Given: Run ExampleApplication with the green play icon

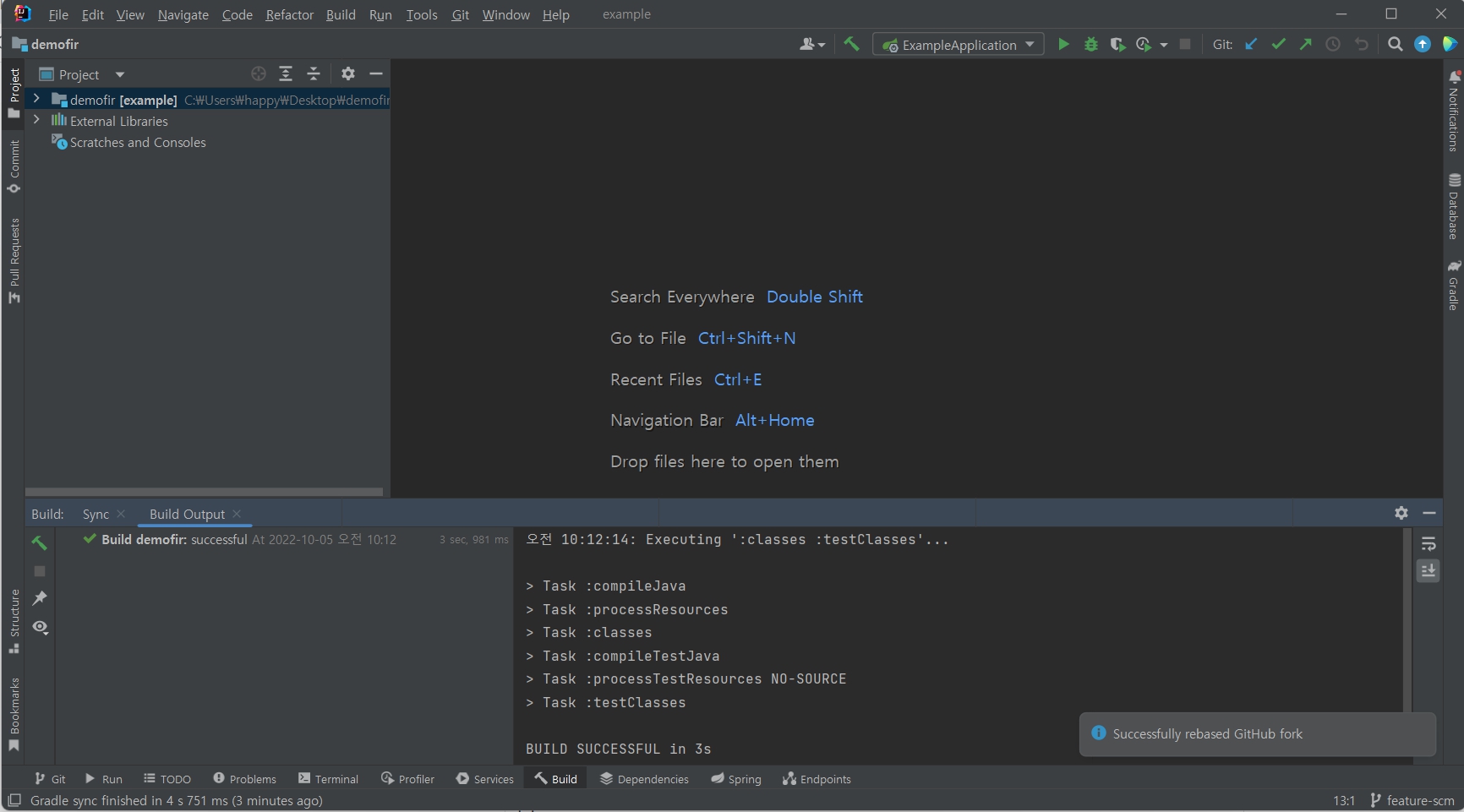Looking at the screenshot, I should coord(1063,44).
